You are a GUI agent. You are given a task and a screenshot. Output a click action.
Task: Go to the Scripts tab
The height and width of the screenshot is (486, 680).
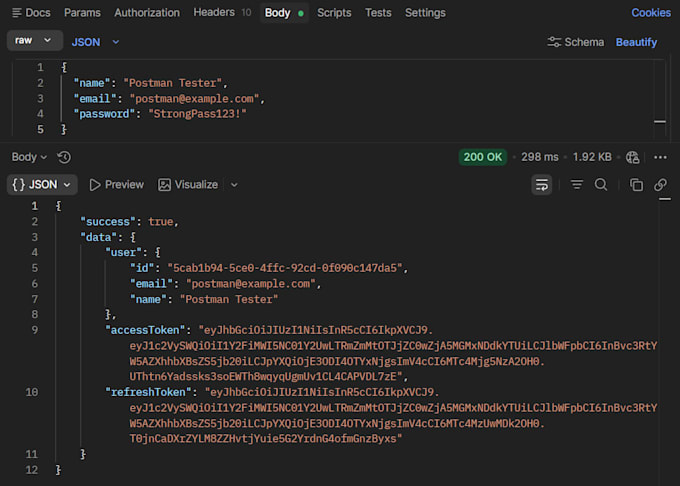[334, 13]
